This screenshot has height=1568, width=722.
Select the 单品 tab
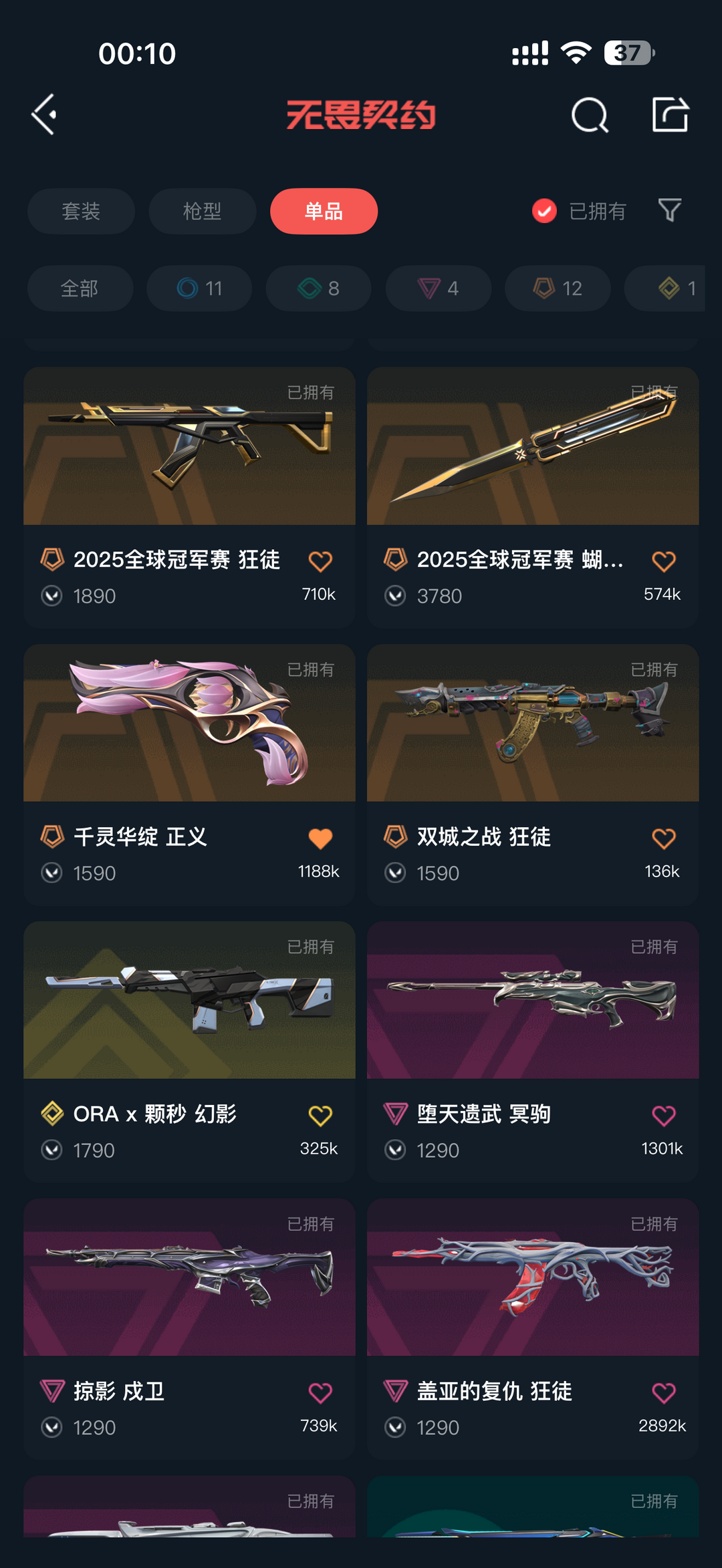point(324,211)
